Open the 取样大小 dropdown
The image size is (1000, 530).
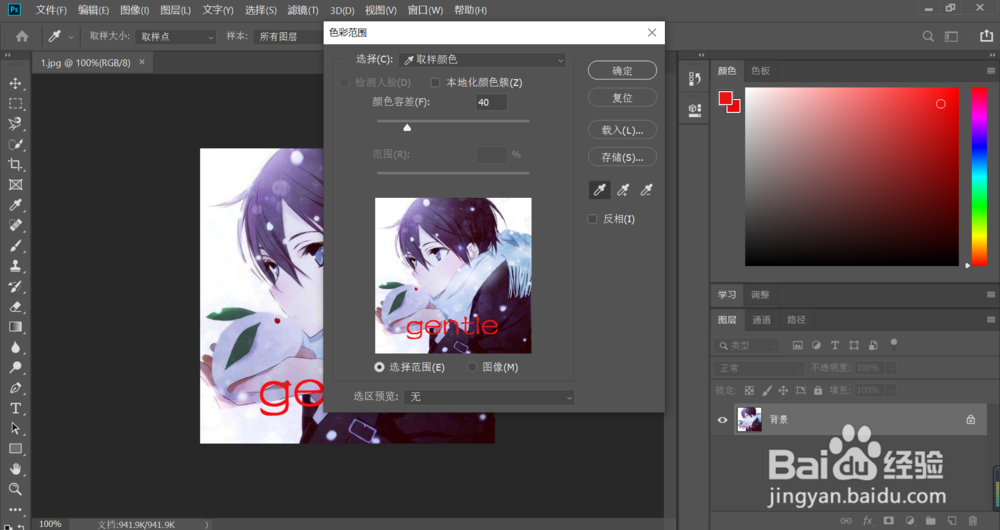175,36
